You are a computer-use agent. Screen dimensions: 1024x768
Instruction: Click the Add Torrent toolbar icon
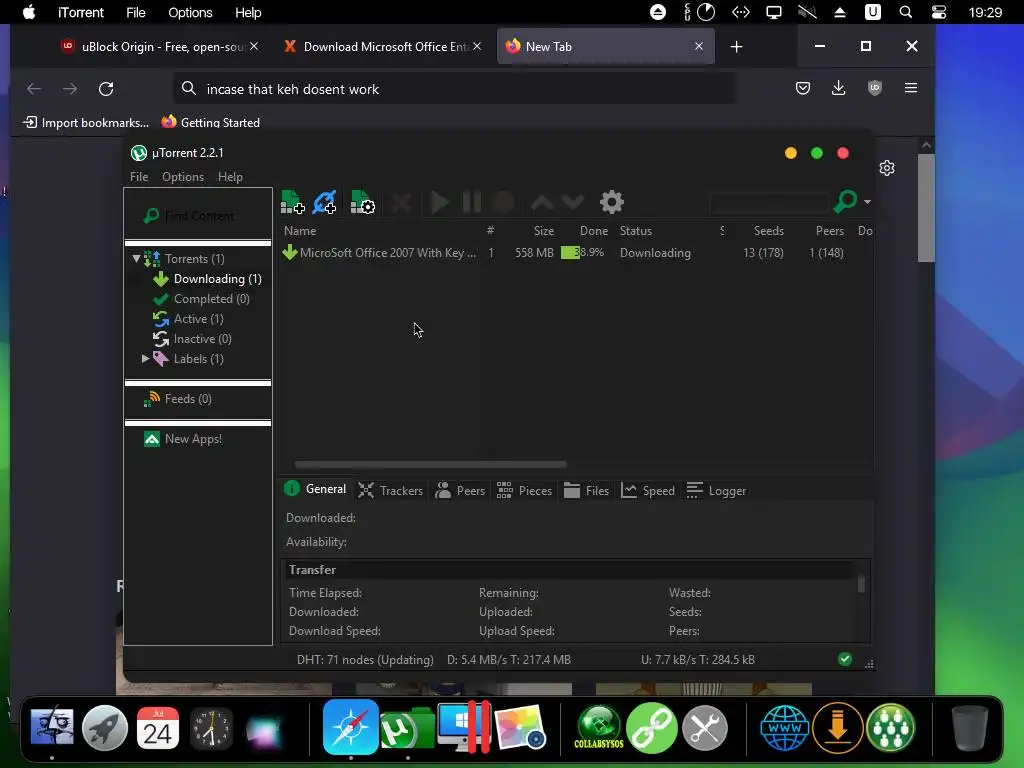tap(293, 202)
